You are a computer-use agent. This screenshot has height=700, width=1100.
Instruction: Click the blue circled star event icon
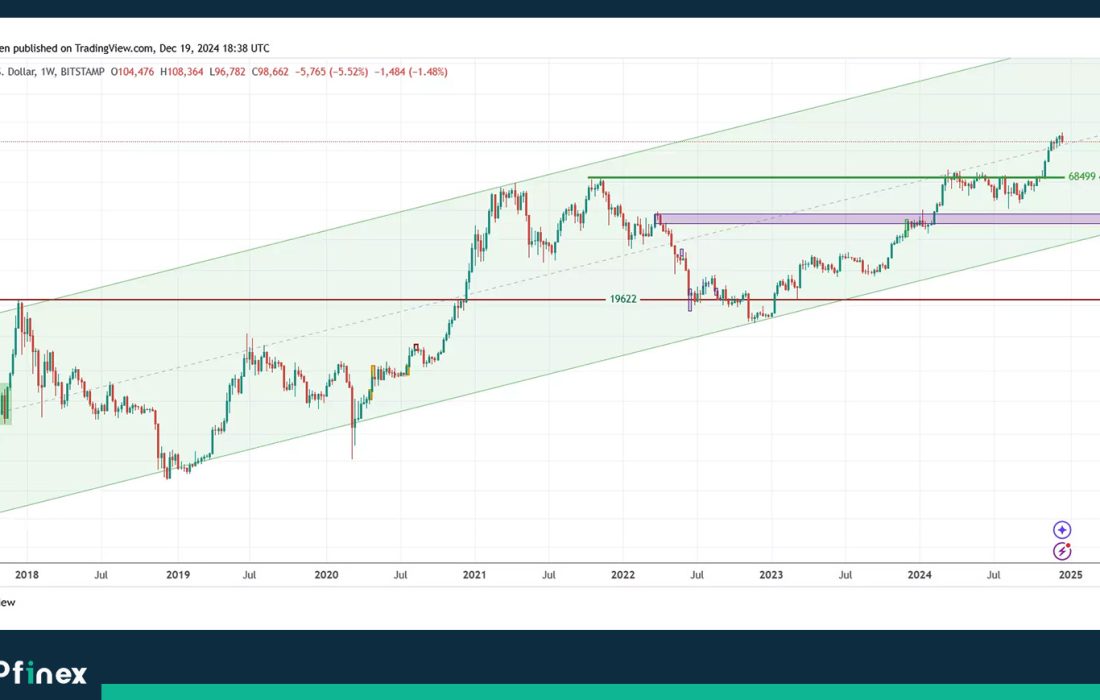(1062, 530)
